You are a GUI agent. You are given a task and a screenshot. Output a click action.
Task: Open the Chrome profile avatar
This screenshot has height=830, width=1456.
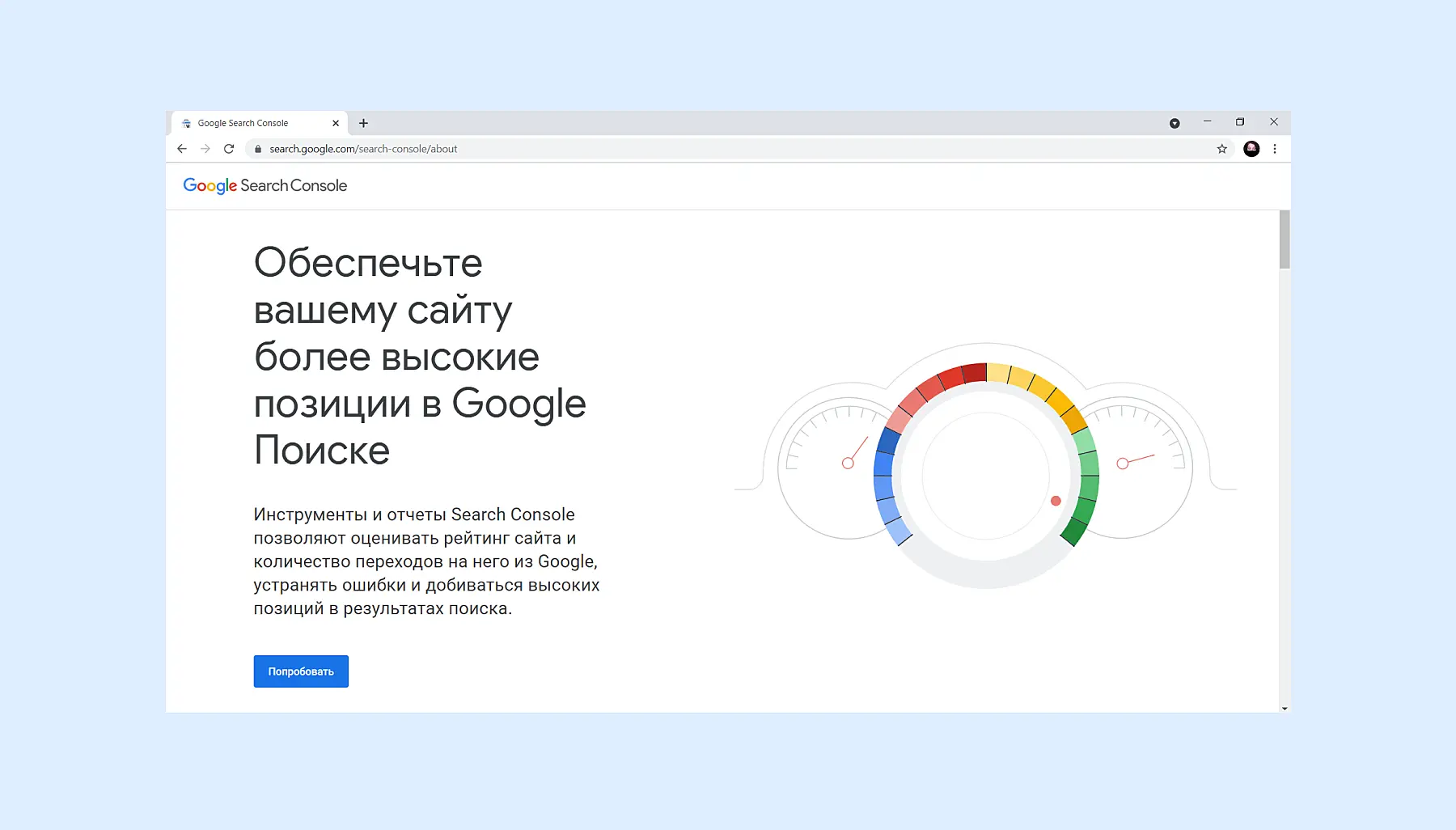click(1251, 149)
